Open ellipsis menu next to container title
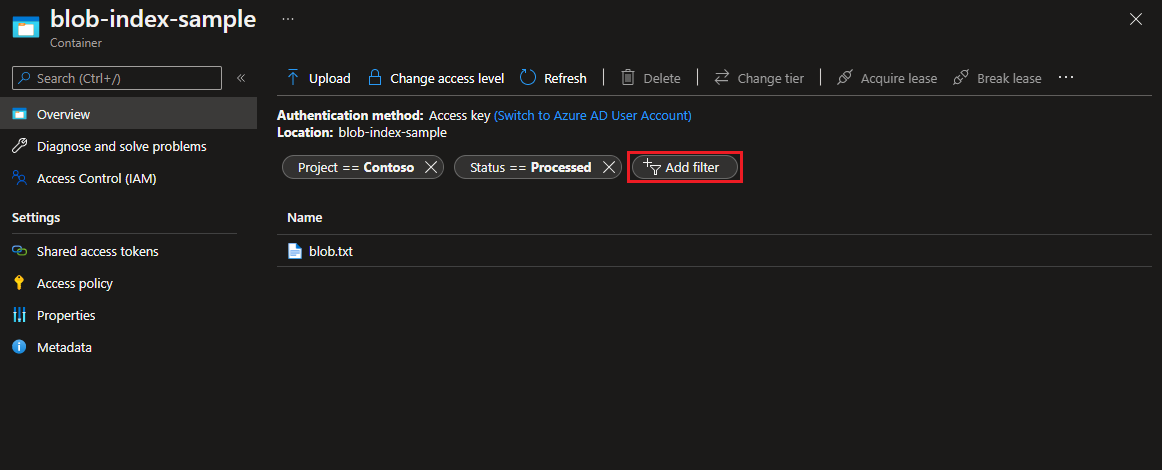This screenshot has height=470, width=1162. [x=288, y=19]
